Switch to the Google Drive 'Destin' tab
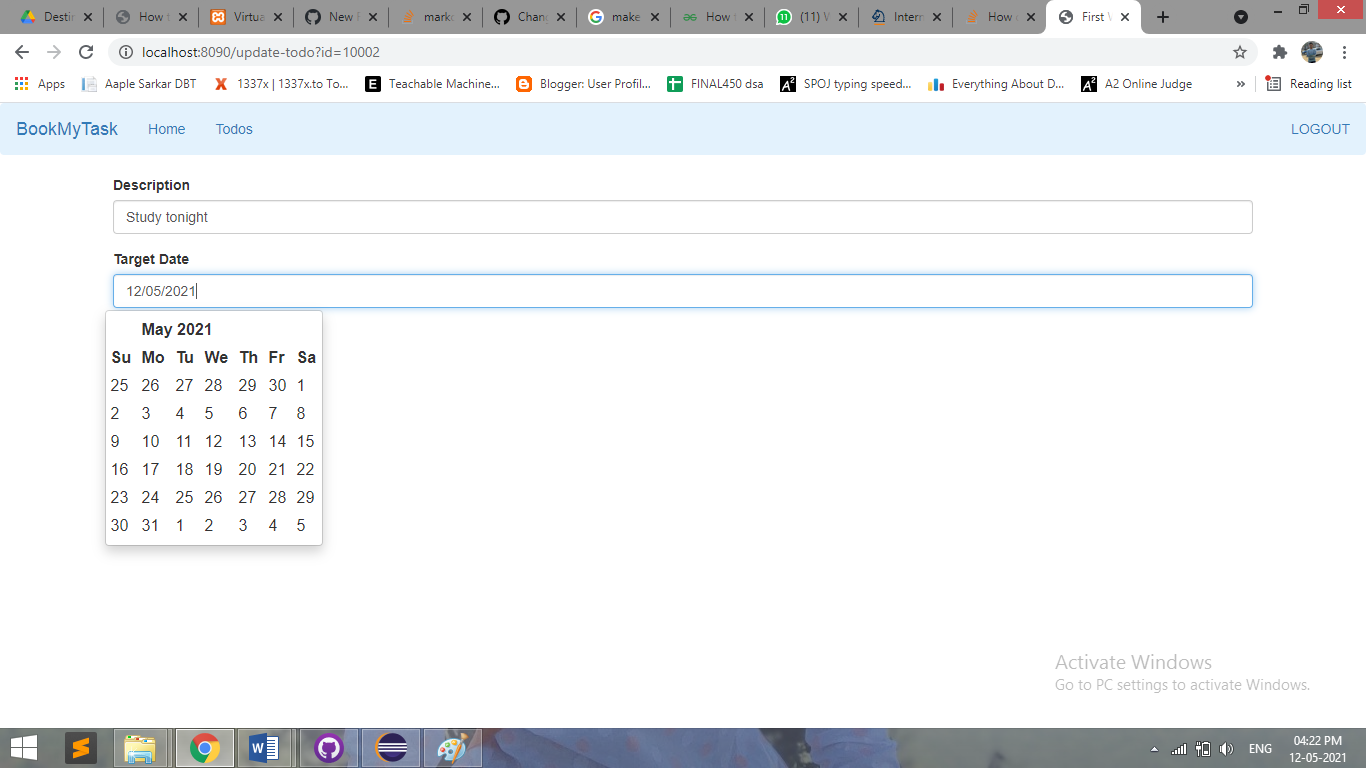 point(57,17)
